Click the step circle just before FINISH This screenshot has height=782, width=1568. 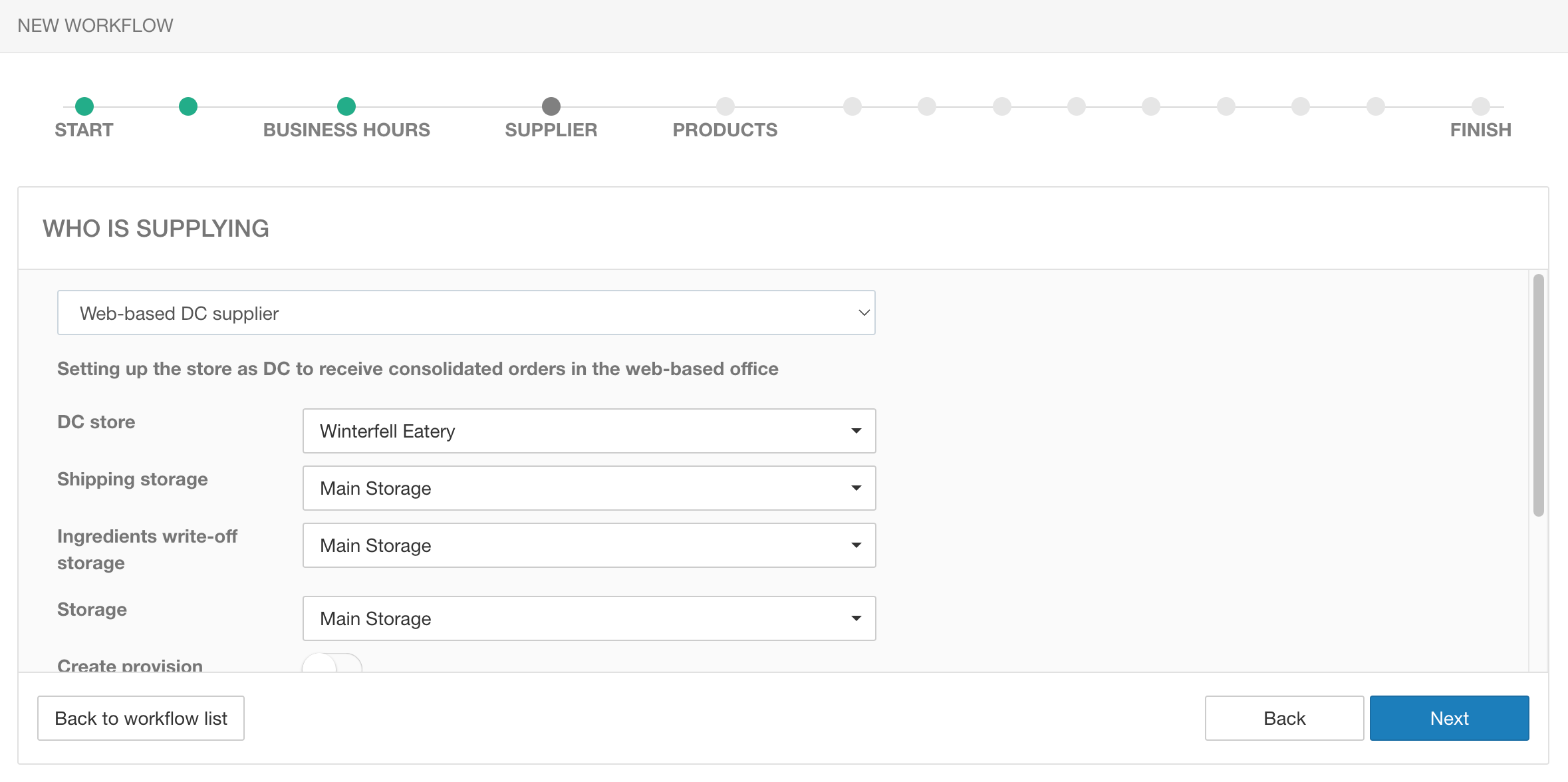tap(1376, 106)
